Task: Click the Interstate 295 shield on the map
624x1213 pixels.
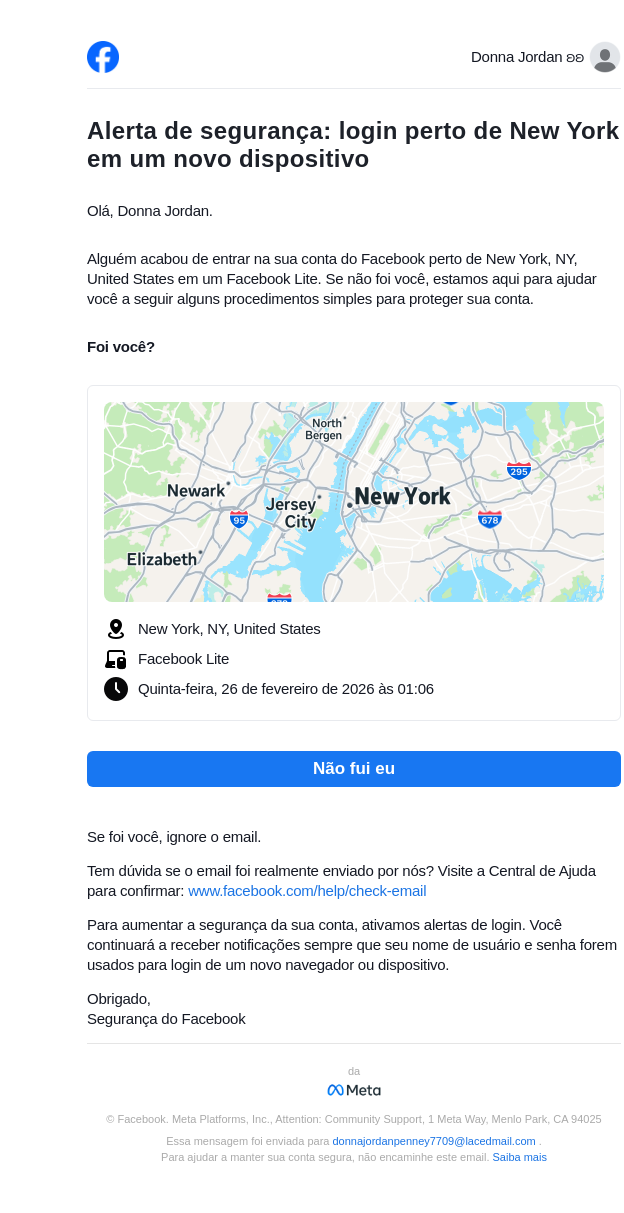Action: (518, 471)
